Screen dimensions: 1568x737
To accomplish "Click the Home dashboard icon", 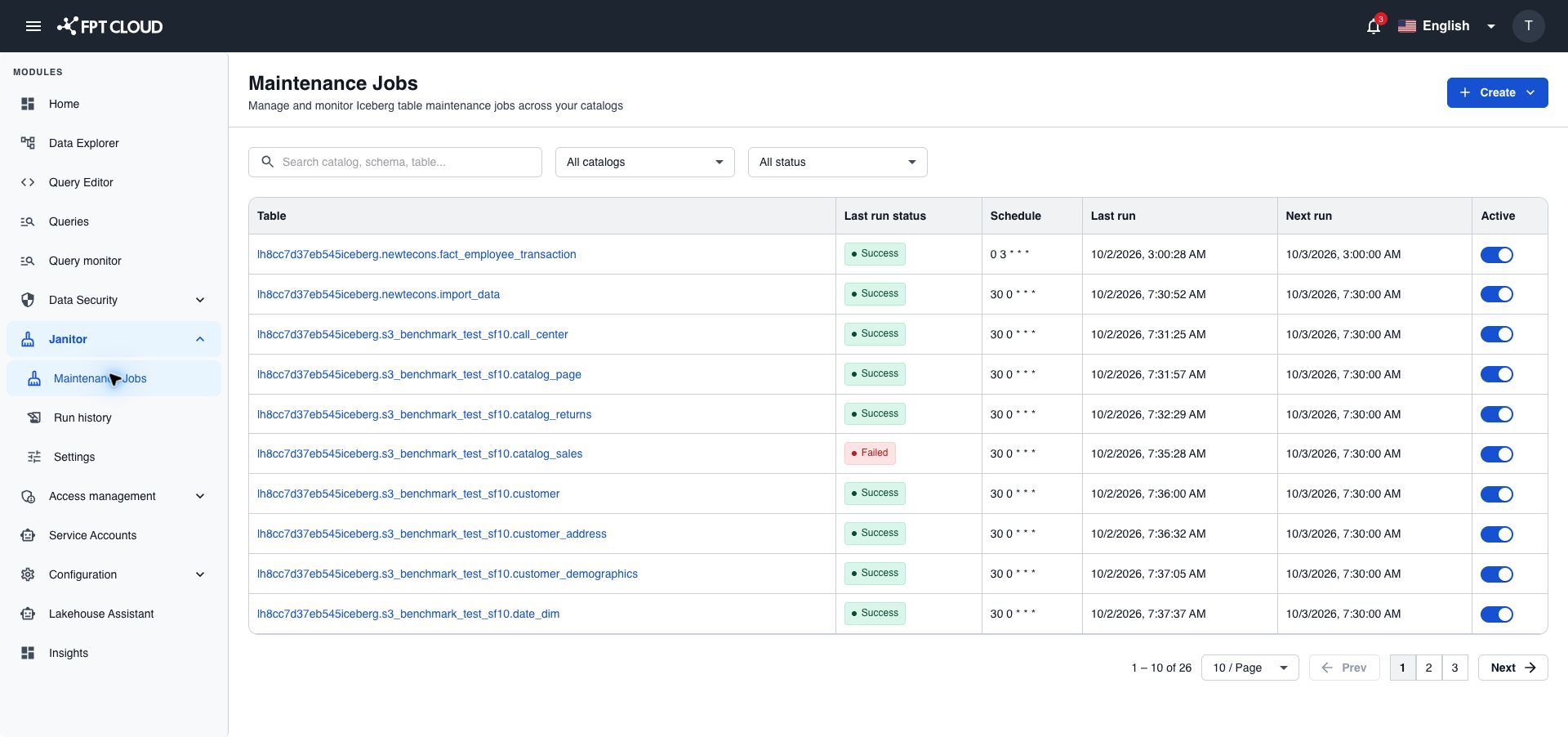I will (28, 104).
